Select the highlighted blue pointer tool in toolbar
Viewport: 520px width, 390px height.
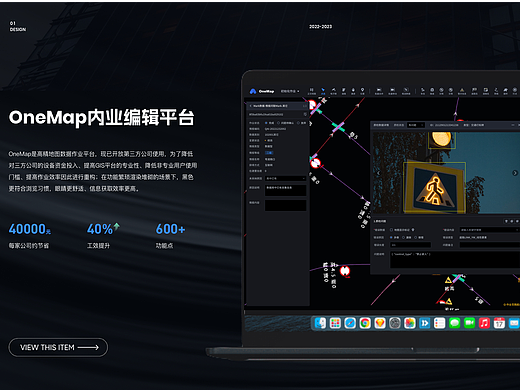tap(323, 91)
